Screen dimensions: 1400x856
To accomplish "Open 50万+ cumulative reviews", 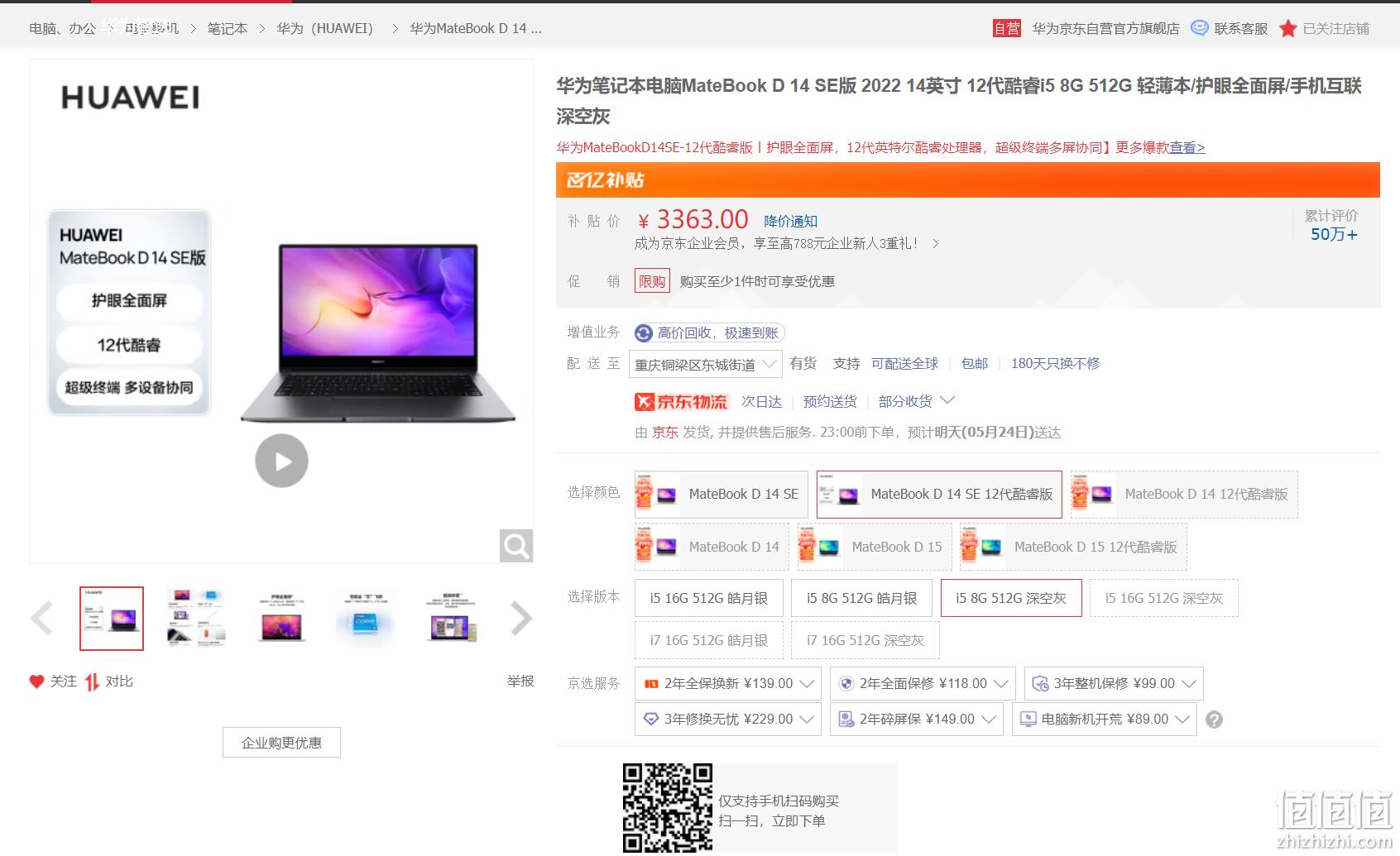I will (x=1334, y=235).
